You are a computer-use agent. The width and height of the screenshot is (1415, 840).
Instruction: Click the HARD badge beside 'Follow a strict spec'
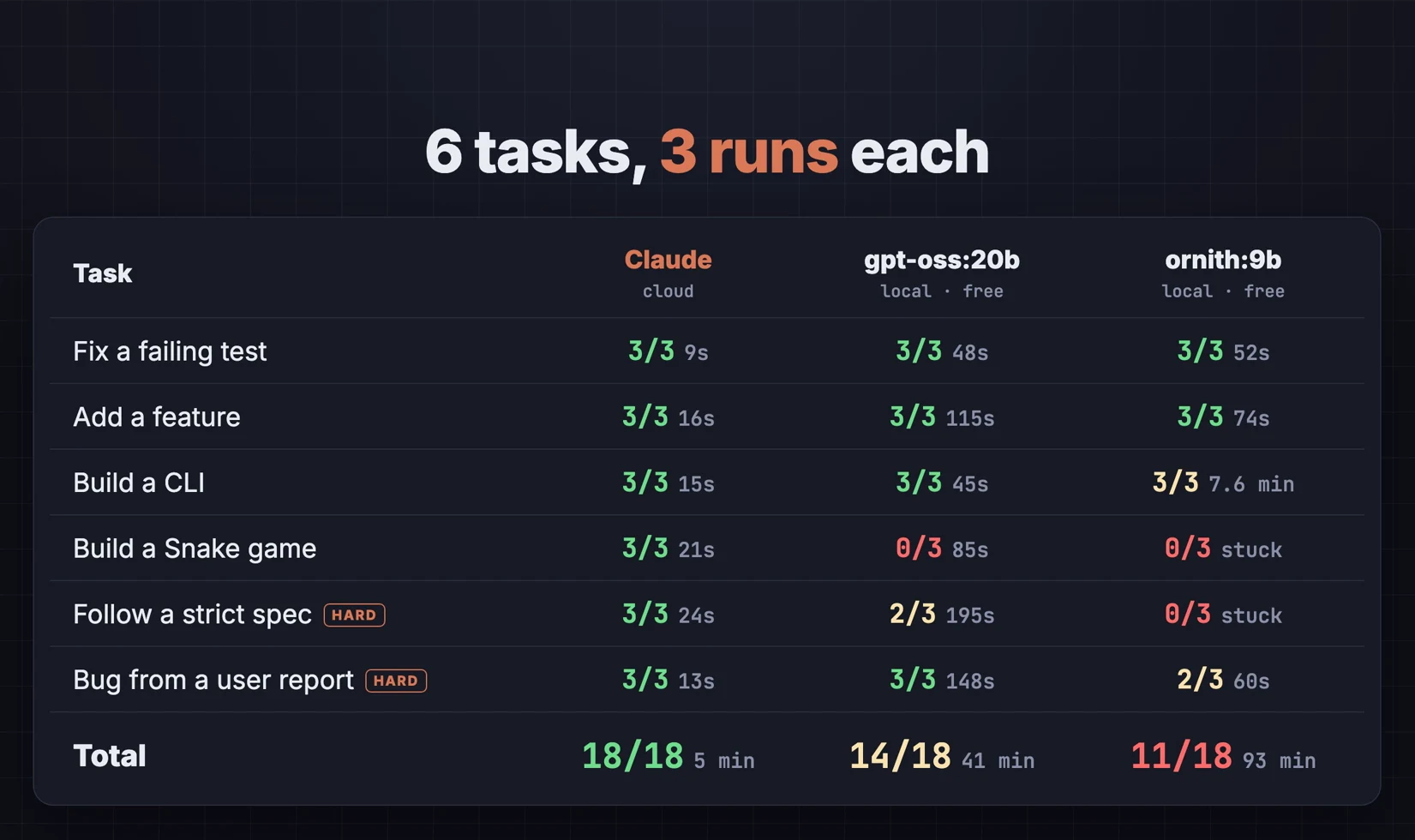(x=354, y=615)
